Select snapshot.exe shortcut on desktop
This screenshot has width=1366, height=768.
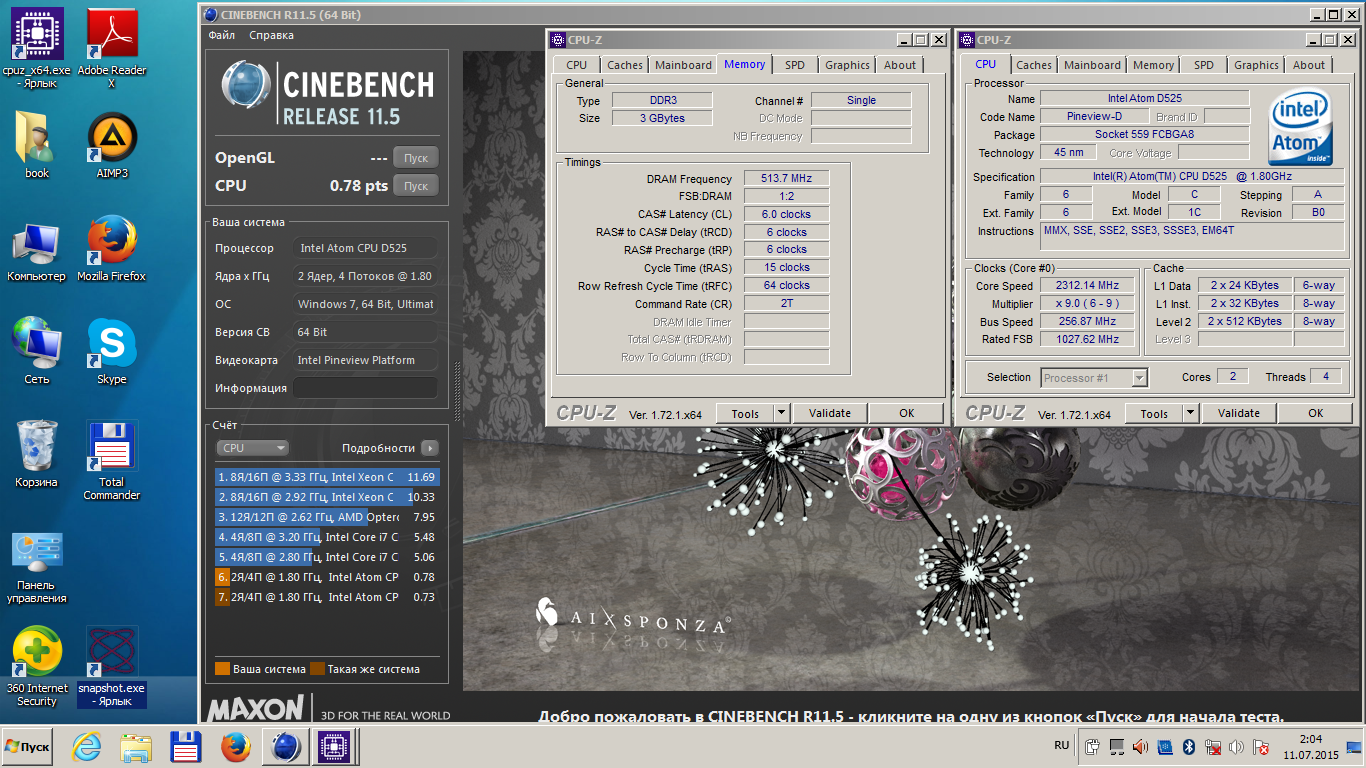coord(112,666)
